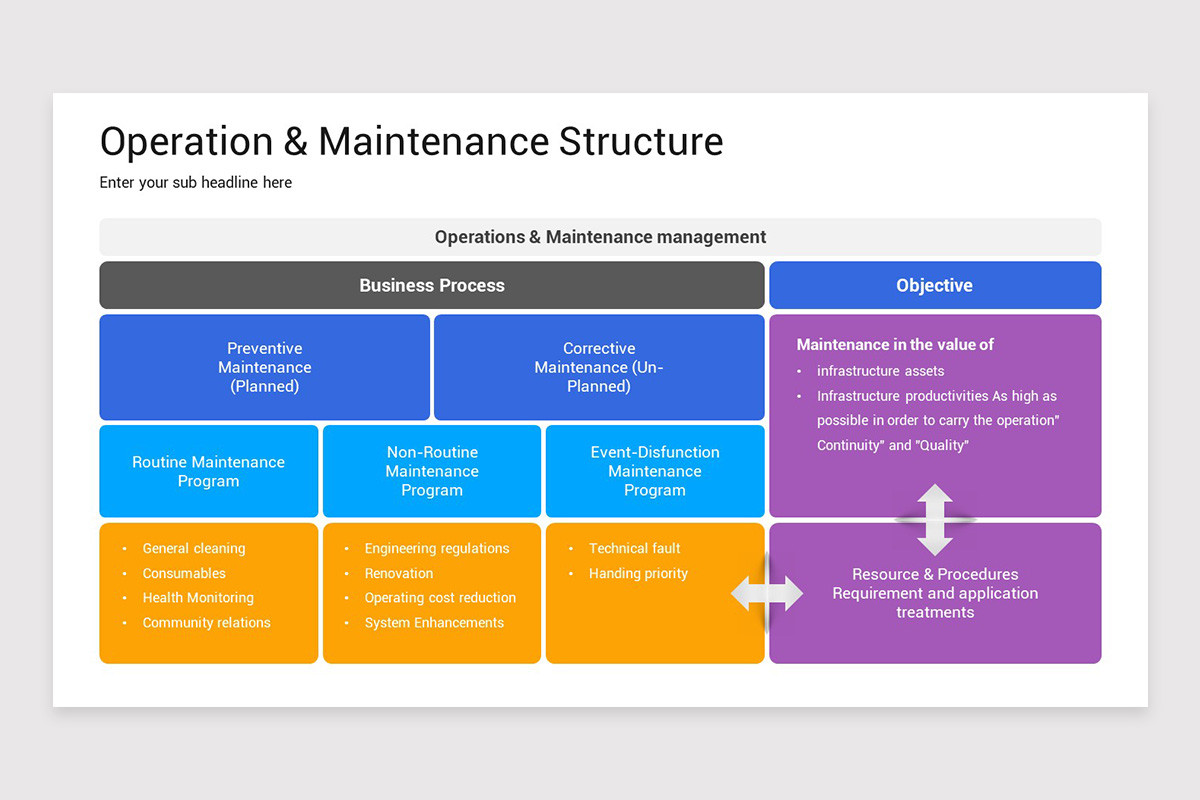Select the Renovation bullet item
Viewport: 1200px width, 800px height.
[399, 573]
